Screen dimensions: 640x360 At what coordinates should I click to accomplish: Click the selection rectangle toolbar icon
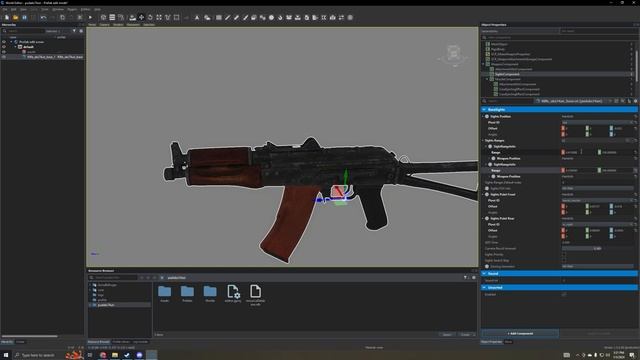click(x=176, y=18)
